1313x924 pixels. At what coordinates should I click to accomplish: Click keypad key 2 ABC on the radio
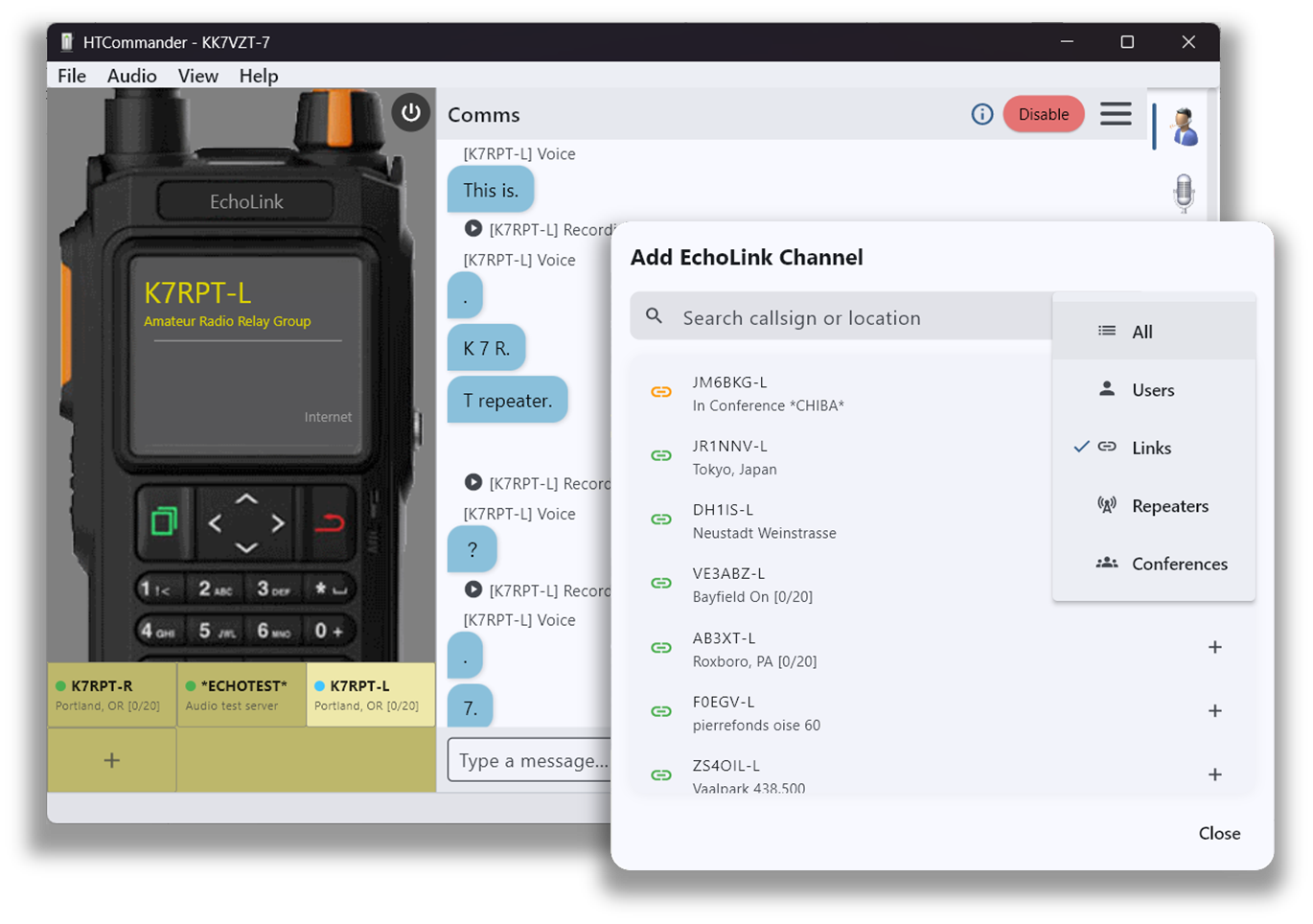point(217,589)
